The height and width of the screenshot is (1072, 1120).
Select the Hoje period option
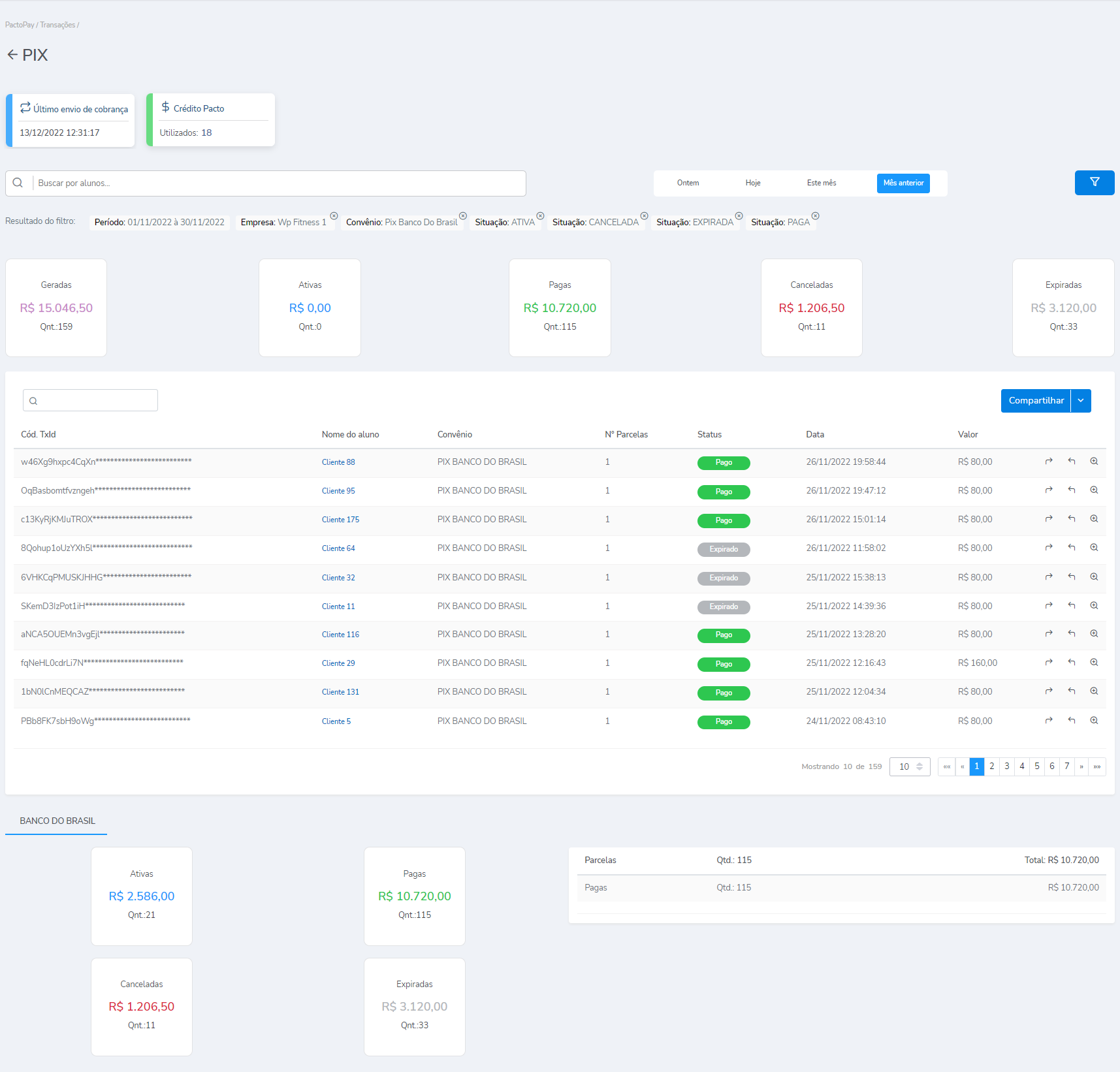pyautogui.click(x=753, y=183)
